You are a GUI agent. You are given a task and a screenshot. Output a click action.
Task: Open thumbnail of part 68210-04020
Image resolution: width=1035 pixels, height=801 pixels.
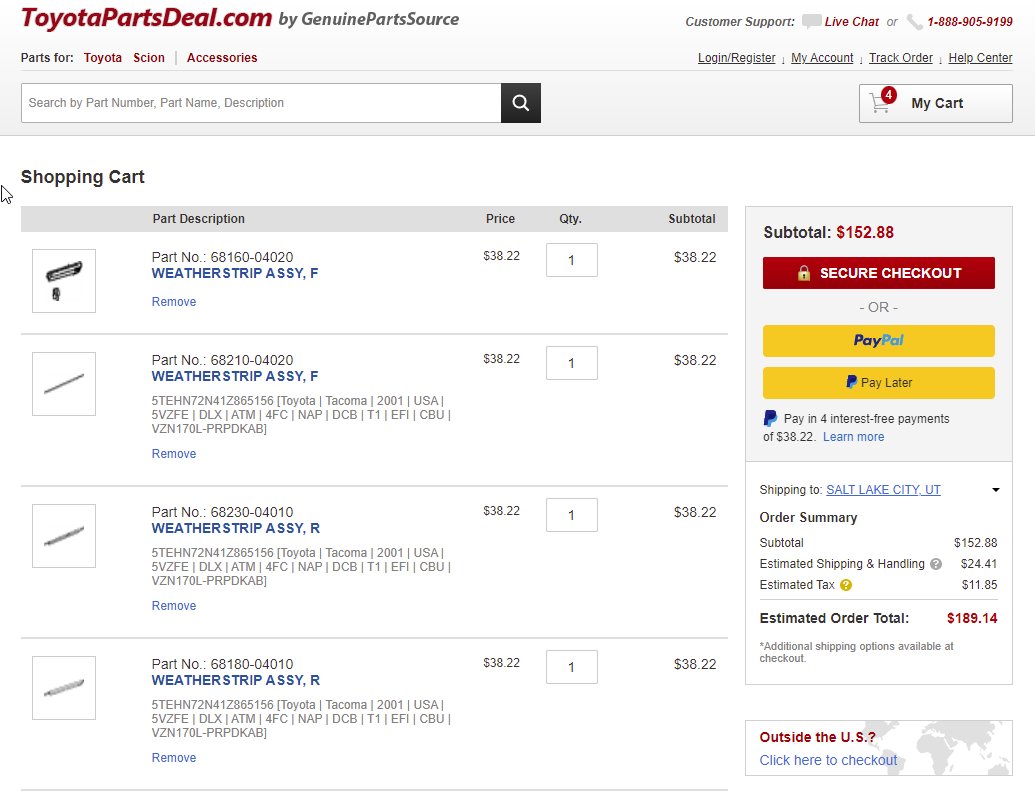pyautogui.click(x=64, y=384)
